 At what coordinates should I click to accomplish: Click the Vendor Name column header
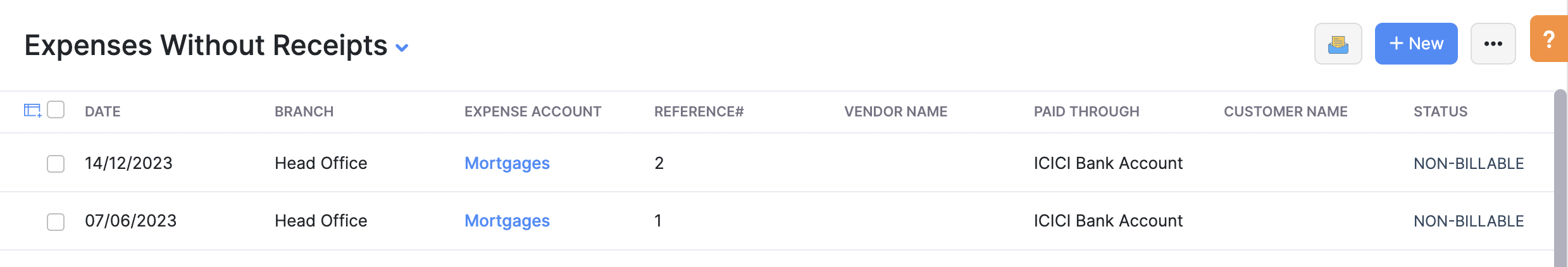pyautogui.click(x=895, y=111)
